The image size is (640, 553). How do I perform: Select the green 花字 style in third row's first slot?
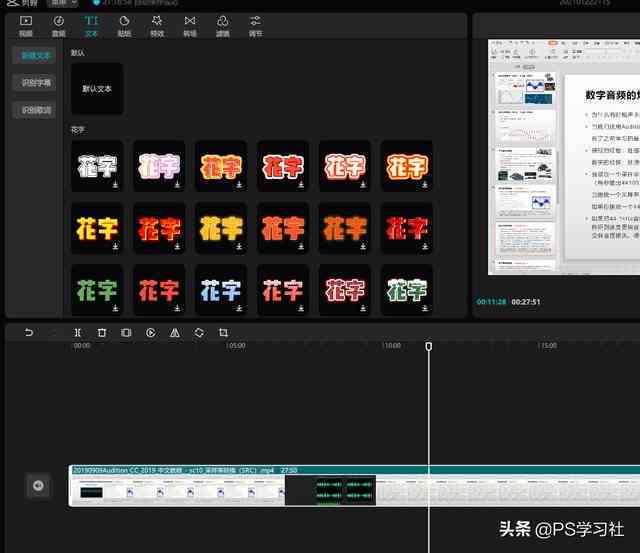click(x=97, y=290)
